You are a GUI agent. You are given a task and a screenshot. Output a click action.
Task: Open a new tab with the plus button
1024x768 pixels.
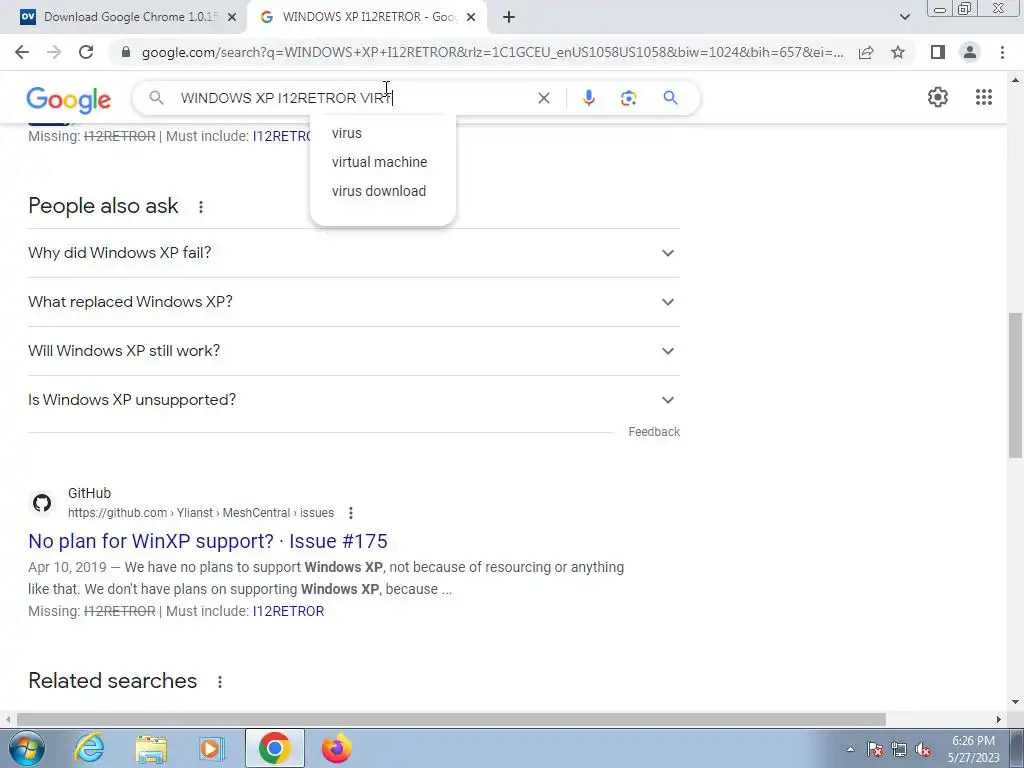509,17
